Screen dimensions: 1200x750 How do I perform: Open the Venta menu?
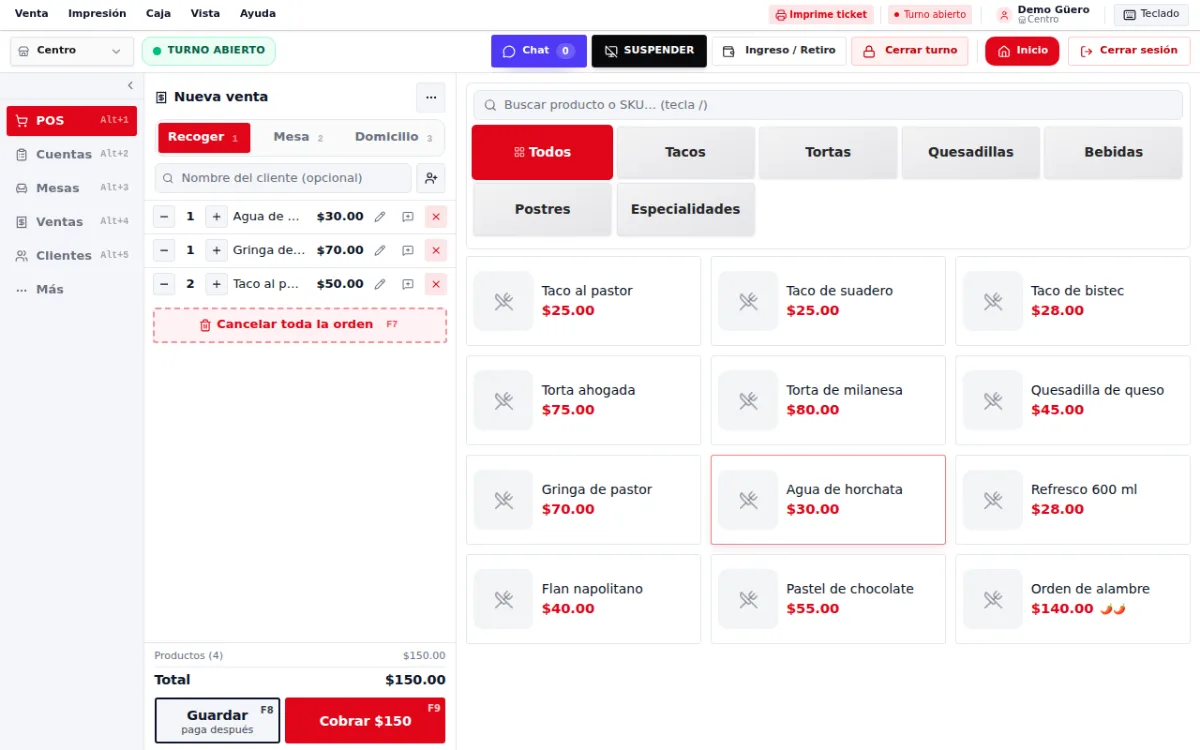point(31,14)
